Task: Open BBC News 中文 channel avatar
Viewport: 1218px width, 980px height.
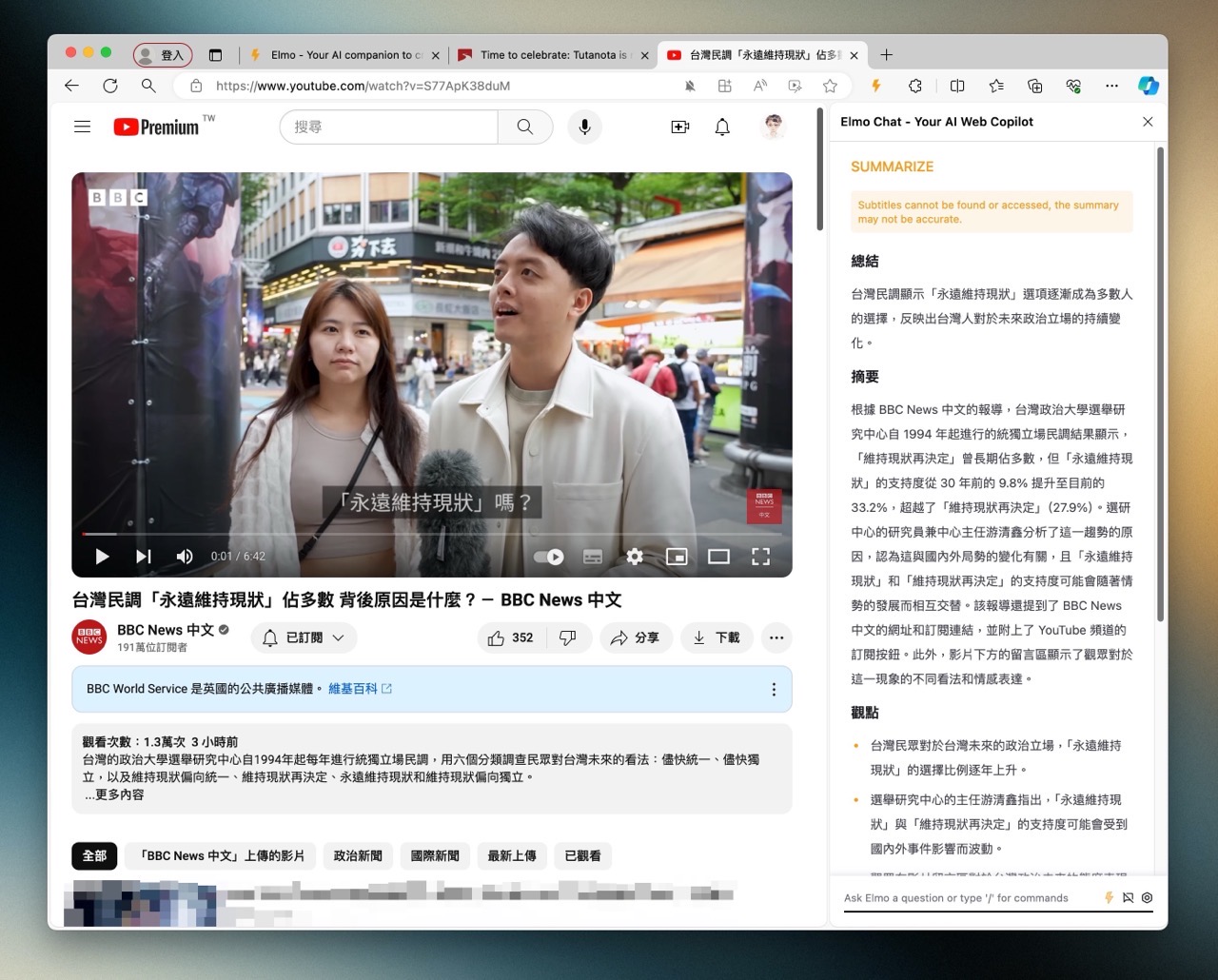Action: pyautogui.click(x=89, y=637)
